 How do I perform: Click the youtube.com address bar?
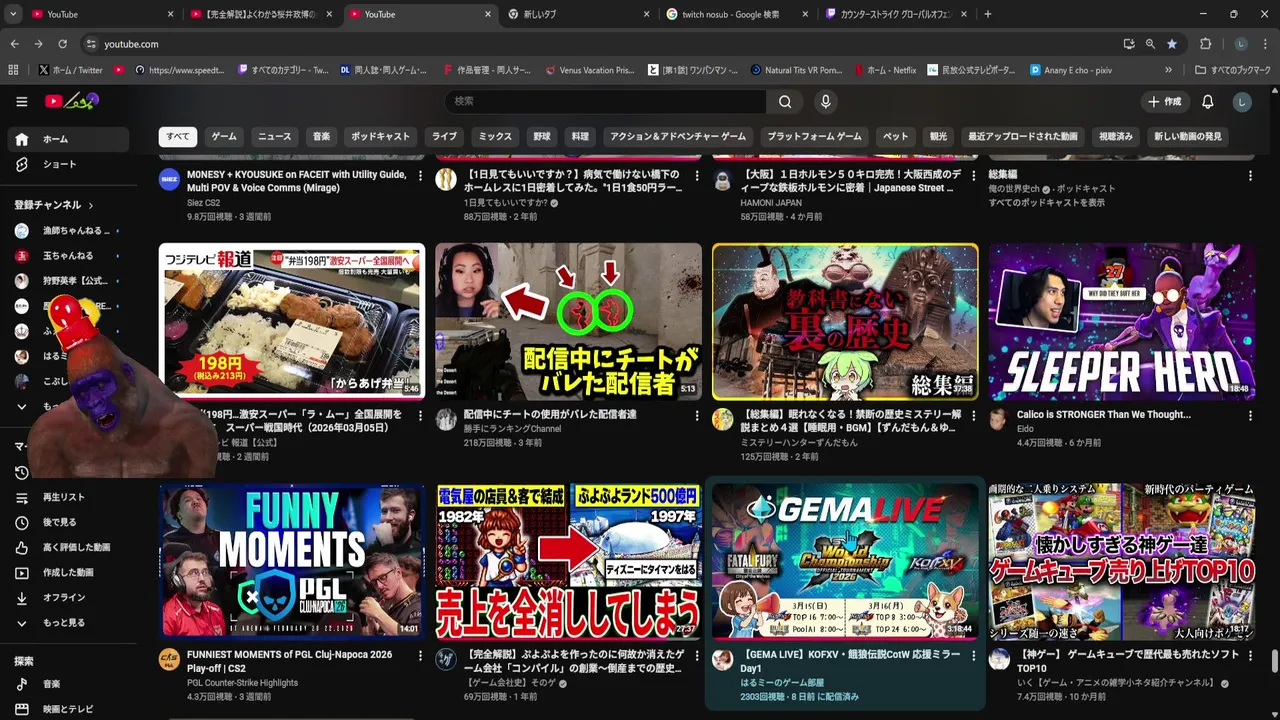(600, 44)
